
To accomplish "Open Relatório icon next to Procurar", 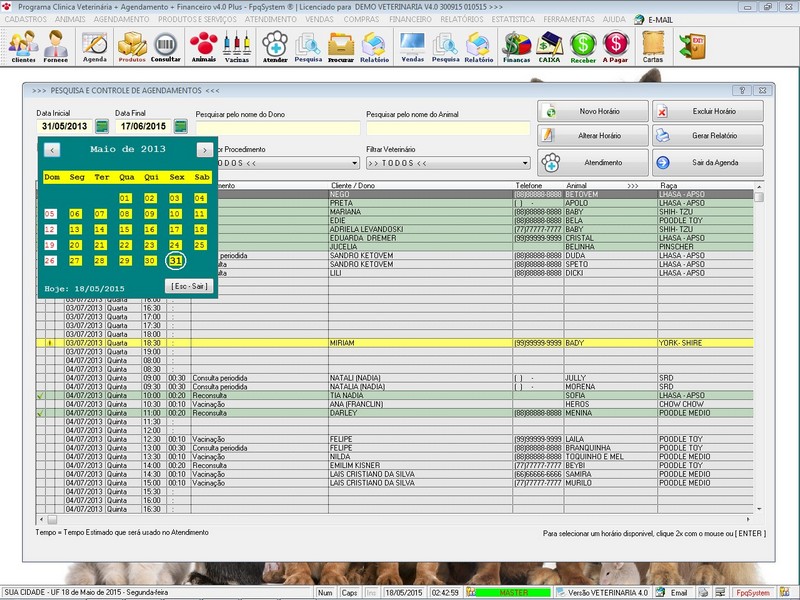I will pyautogui.click(x=374, y=46).
